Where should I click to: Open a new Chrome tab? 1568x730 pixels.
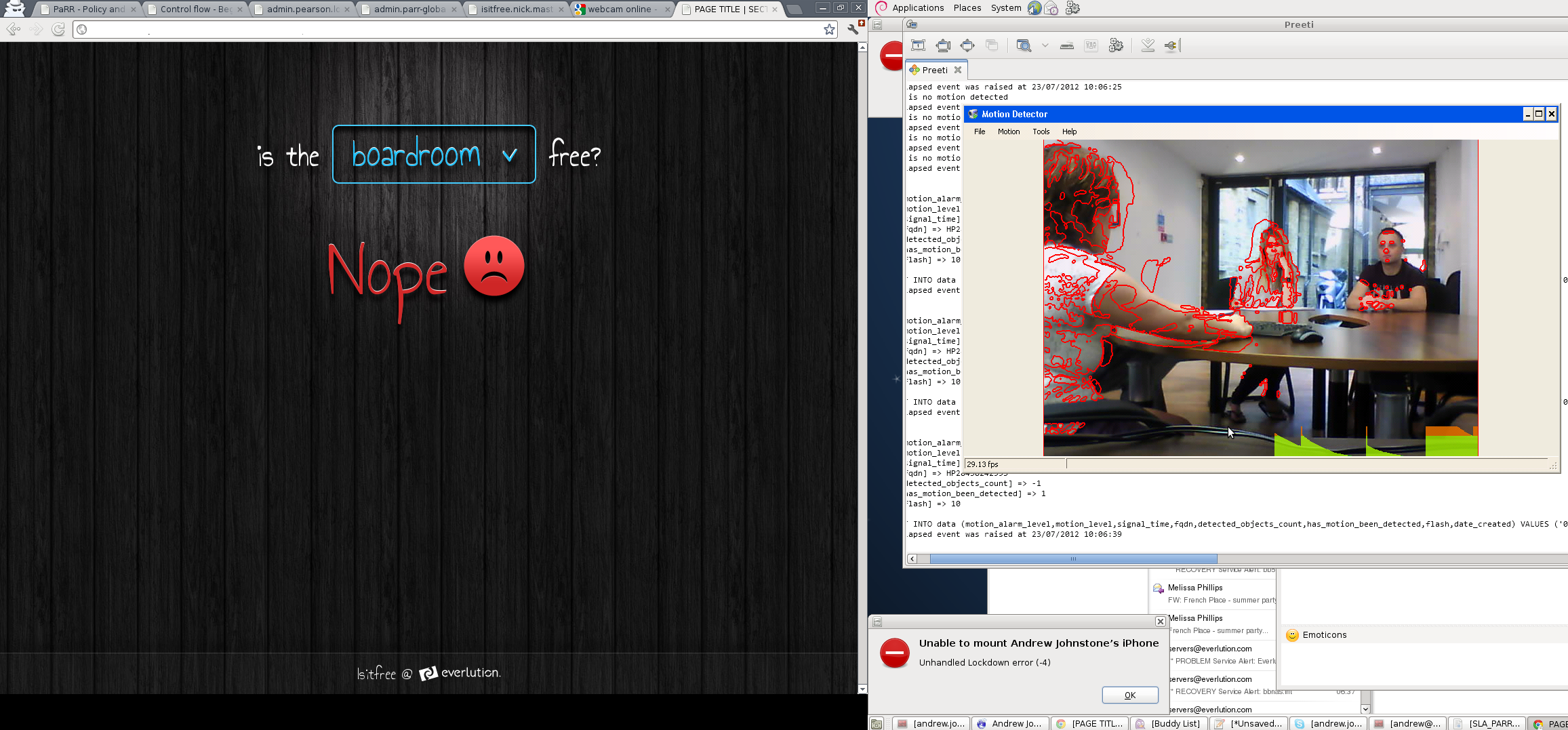[795, 9]
